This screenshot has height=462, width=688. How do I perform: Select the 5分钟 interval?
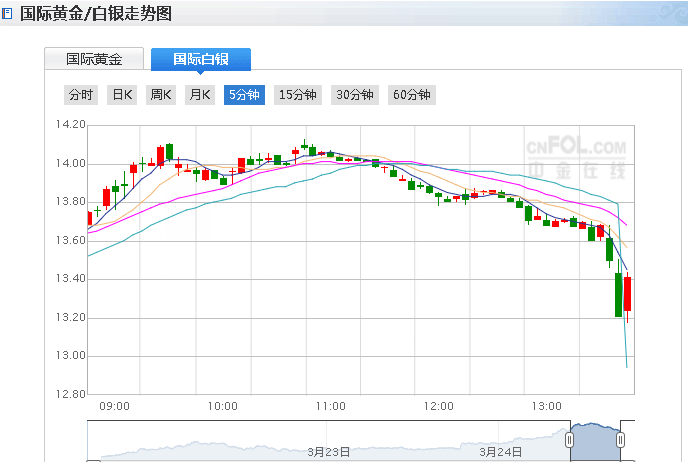244,95
